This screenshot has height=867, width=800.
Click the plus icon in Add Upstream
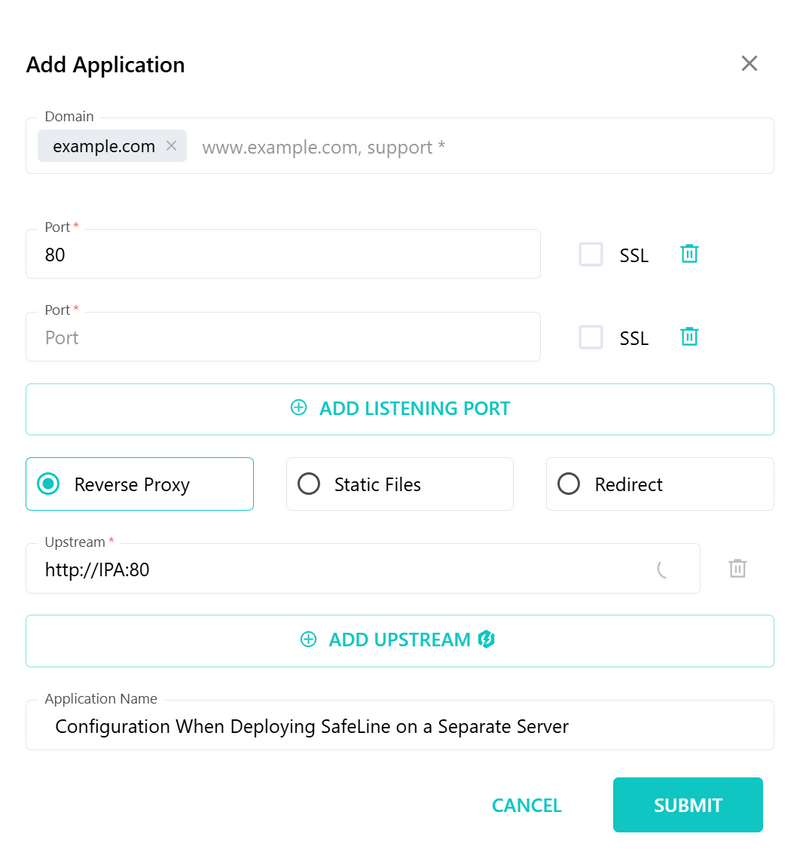308,639
